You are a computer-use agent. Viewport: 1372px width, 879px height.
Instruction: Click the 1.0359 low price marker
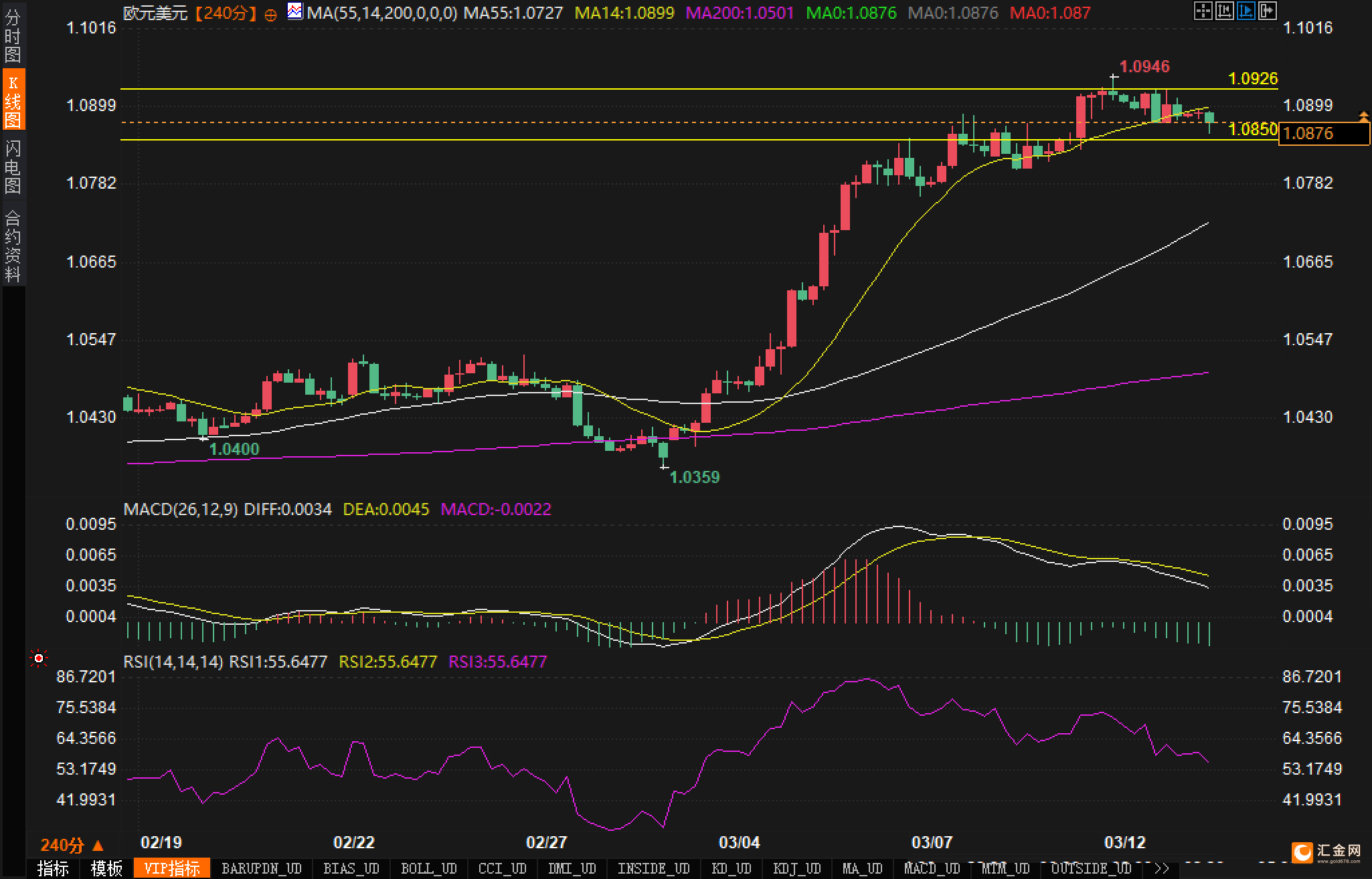[x=695, y=477]
